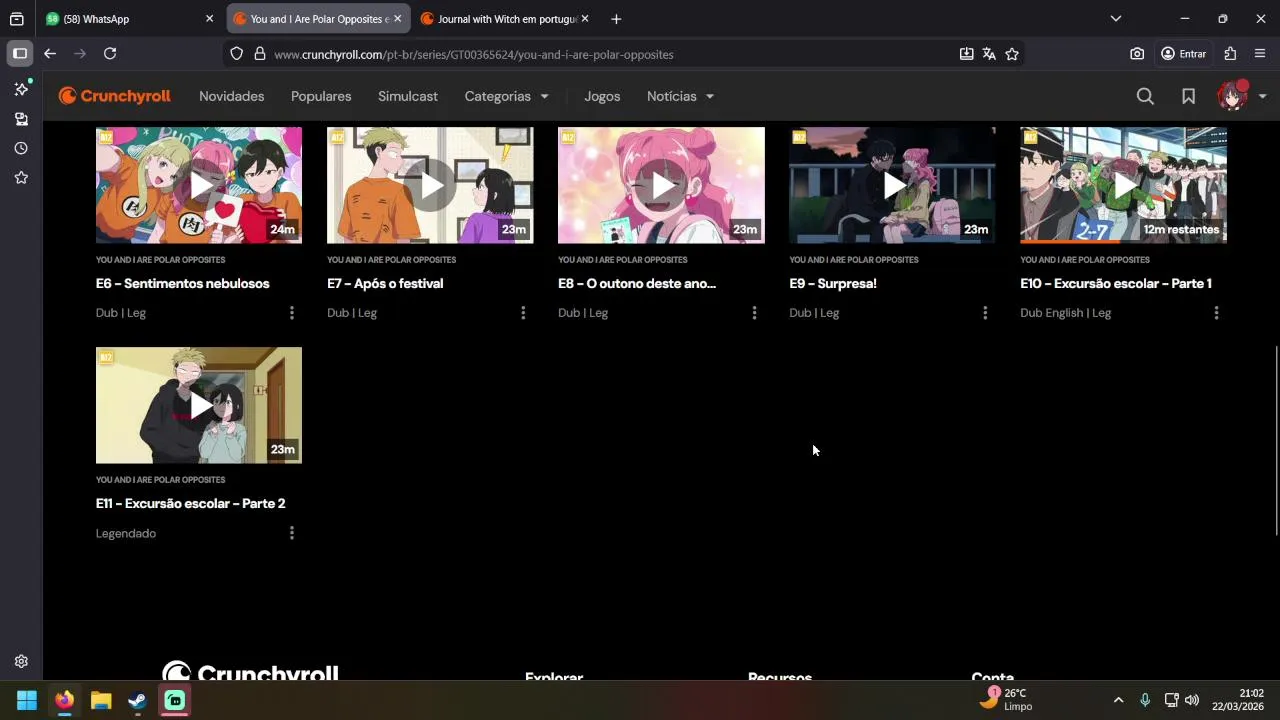Expand the list all tabs chevron
The width and height of the screenshot is (1280, 720).
pyautogui.click(x=1116, y=19)
